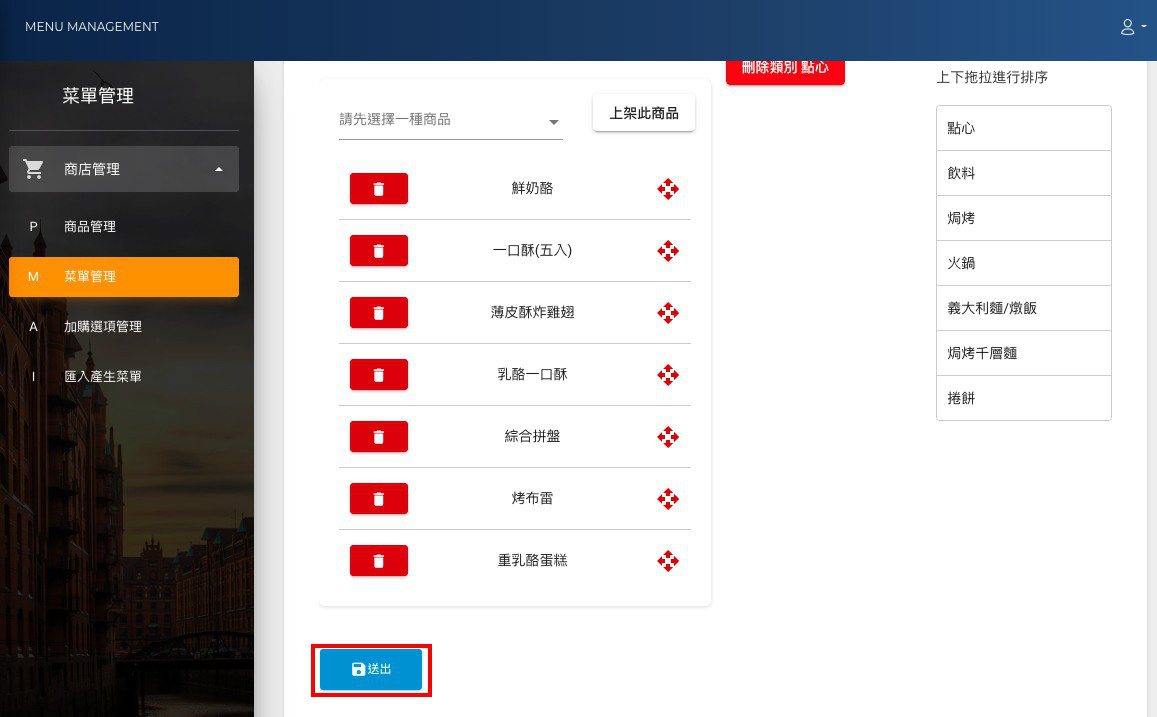Click the move handle icon for 薄皮酥炸雞翅
Screen dimensions: 1157x717
coord(668,313)
